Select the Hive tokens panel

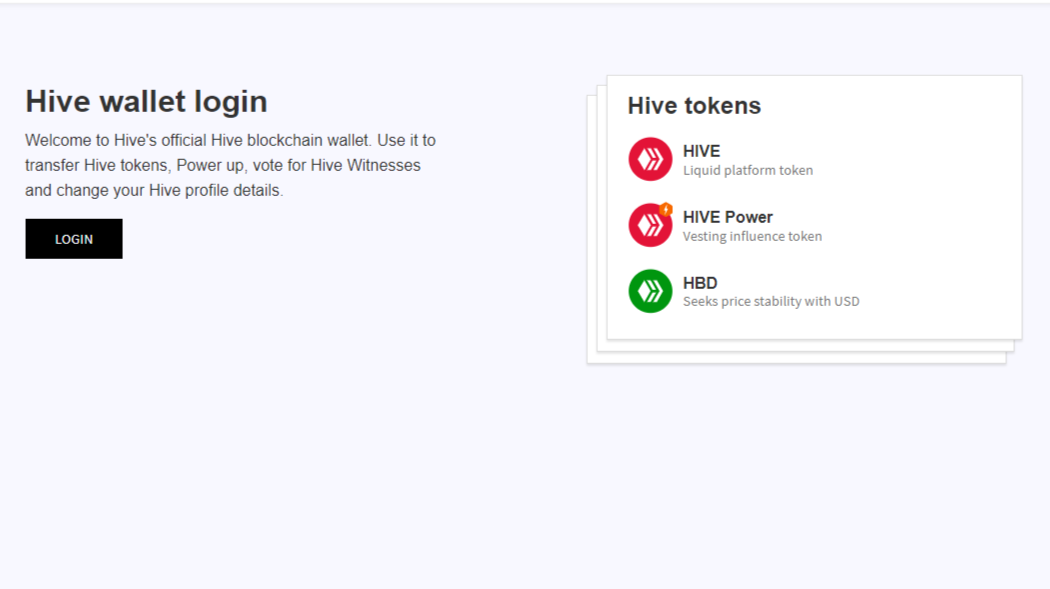coord(813,207)
